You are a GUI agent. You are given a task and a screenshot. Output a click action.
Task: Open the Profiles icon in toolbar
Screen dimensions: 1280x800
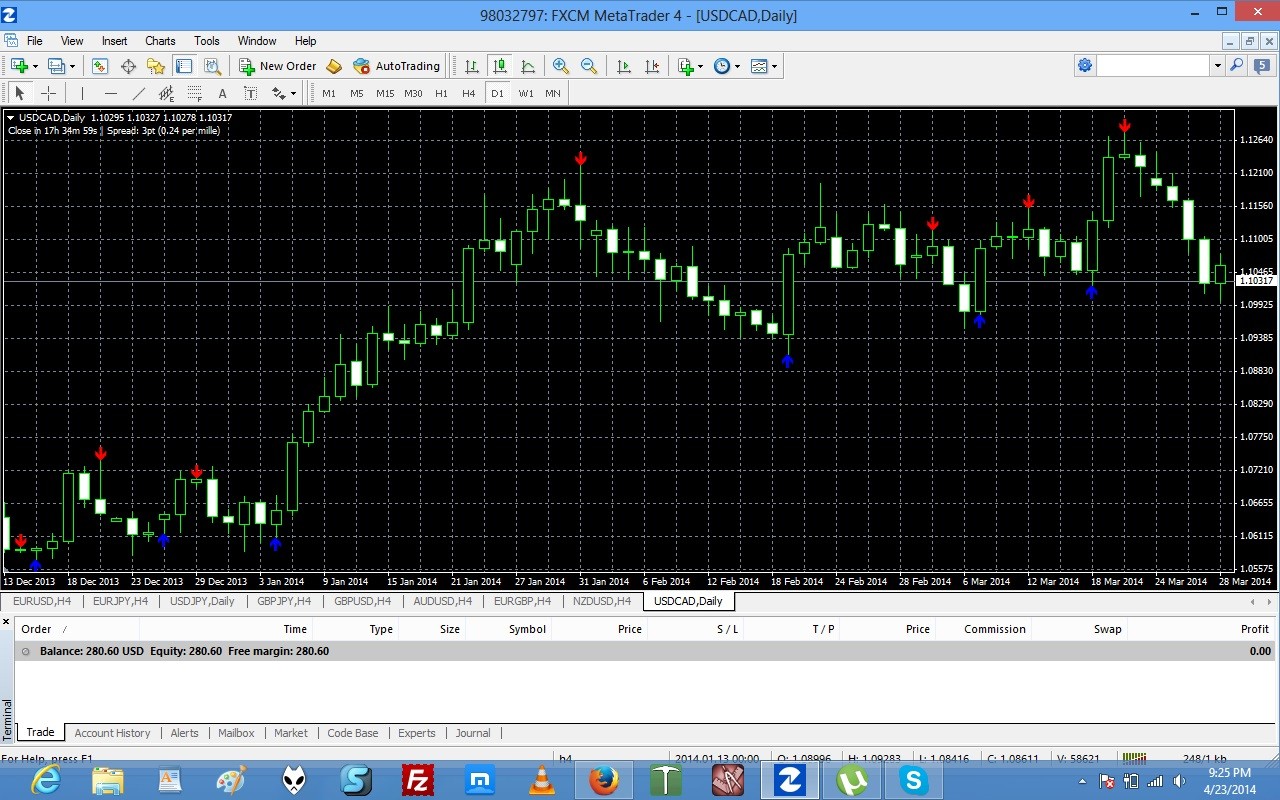click(55, 66)
